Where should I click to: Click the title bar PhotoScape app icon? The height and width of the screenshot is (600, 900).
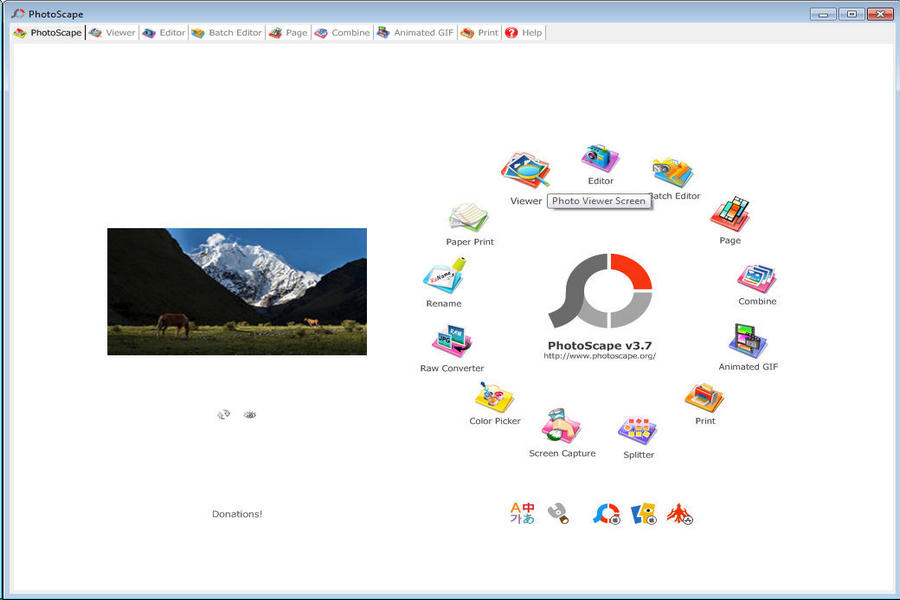[18, 13]
